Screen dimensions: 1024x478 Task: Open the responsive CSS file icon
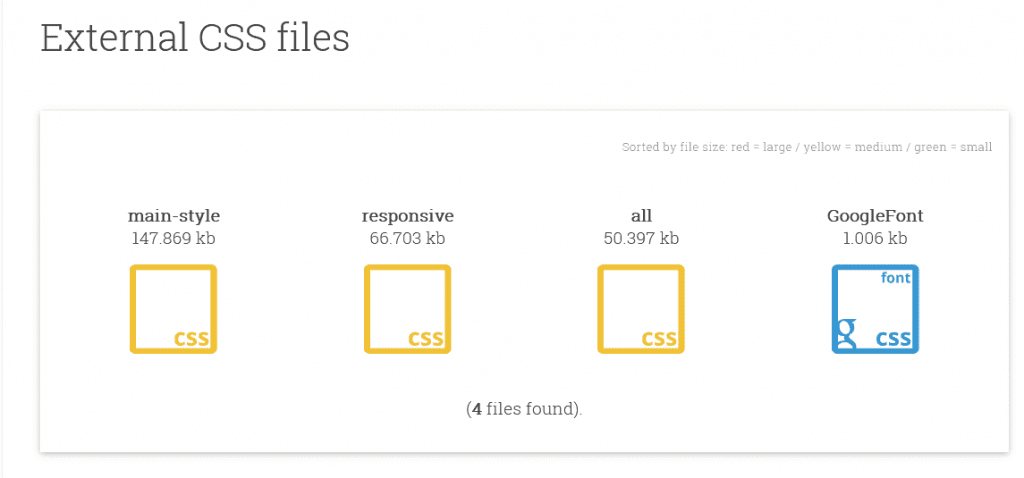point(408,309)
